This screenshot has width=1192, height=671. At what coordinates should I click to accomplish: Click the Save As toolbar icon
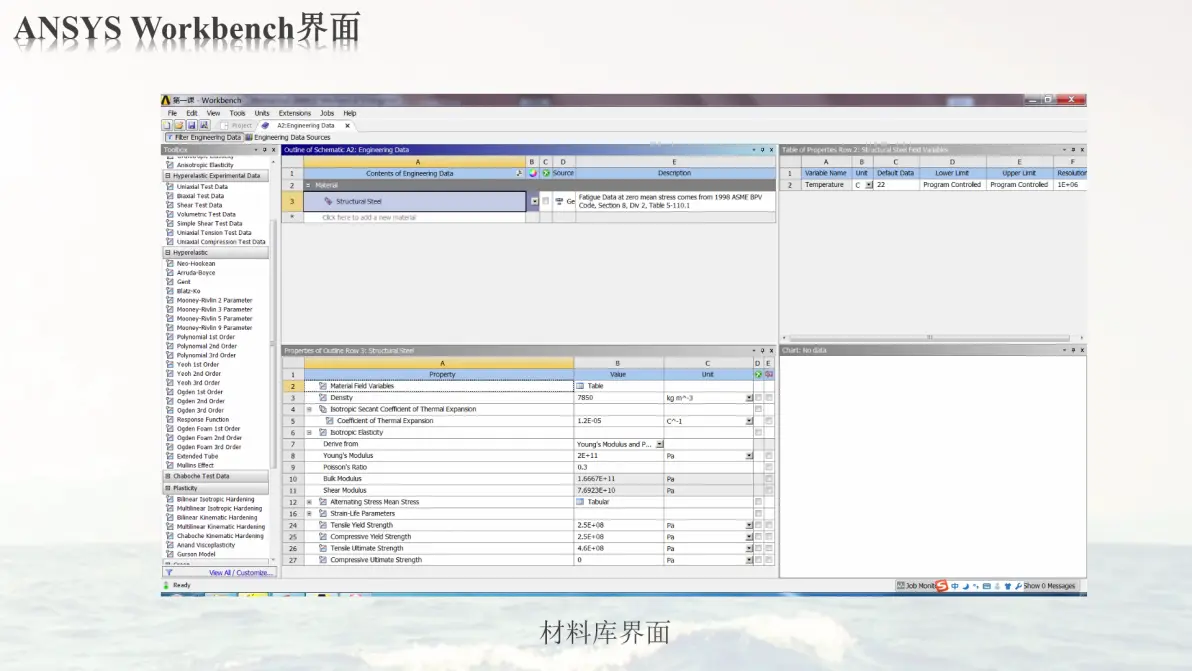tap(204, 125)
